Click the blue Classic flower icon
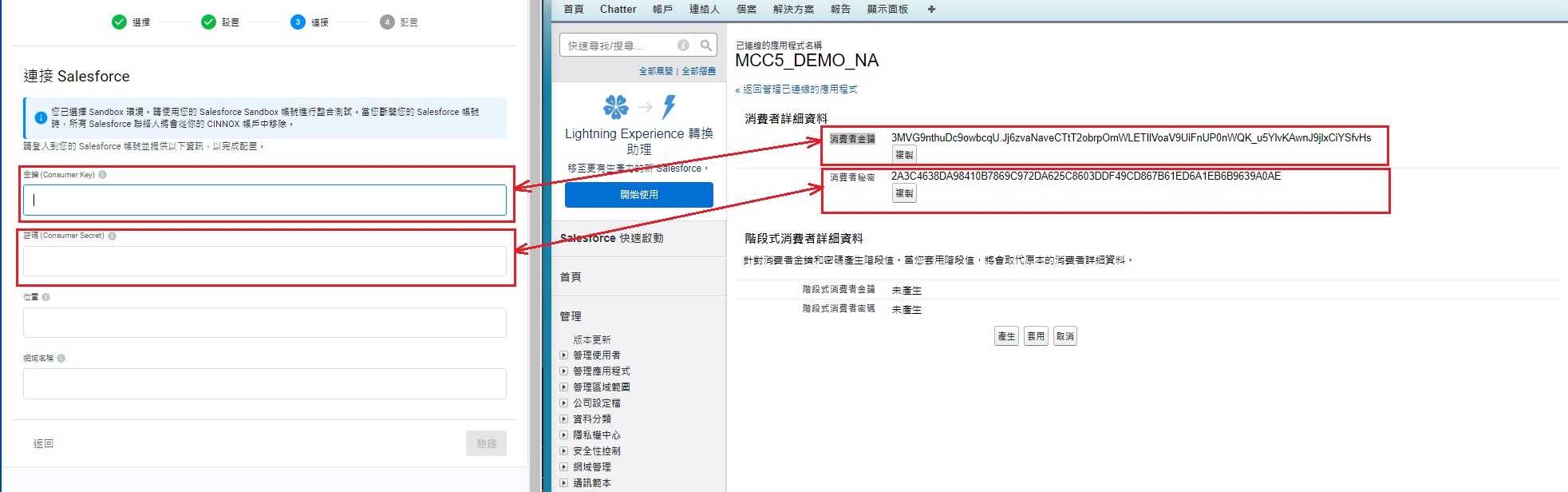This screenshot has height=492, width=1568. tap(616, 106)
